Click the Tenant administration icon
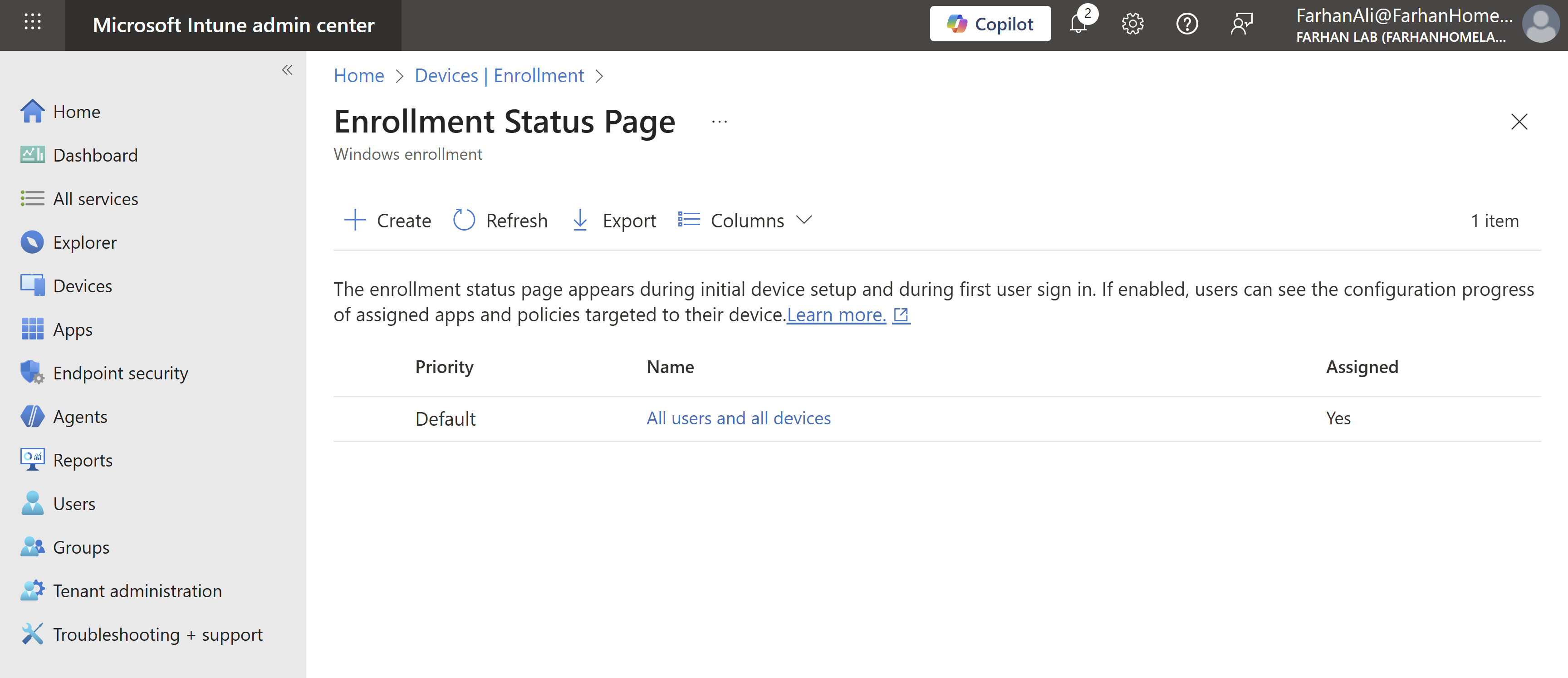Image resolution: width=1568 pixels, height=678 pixels. 32,590
